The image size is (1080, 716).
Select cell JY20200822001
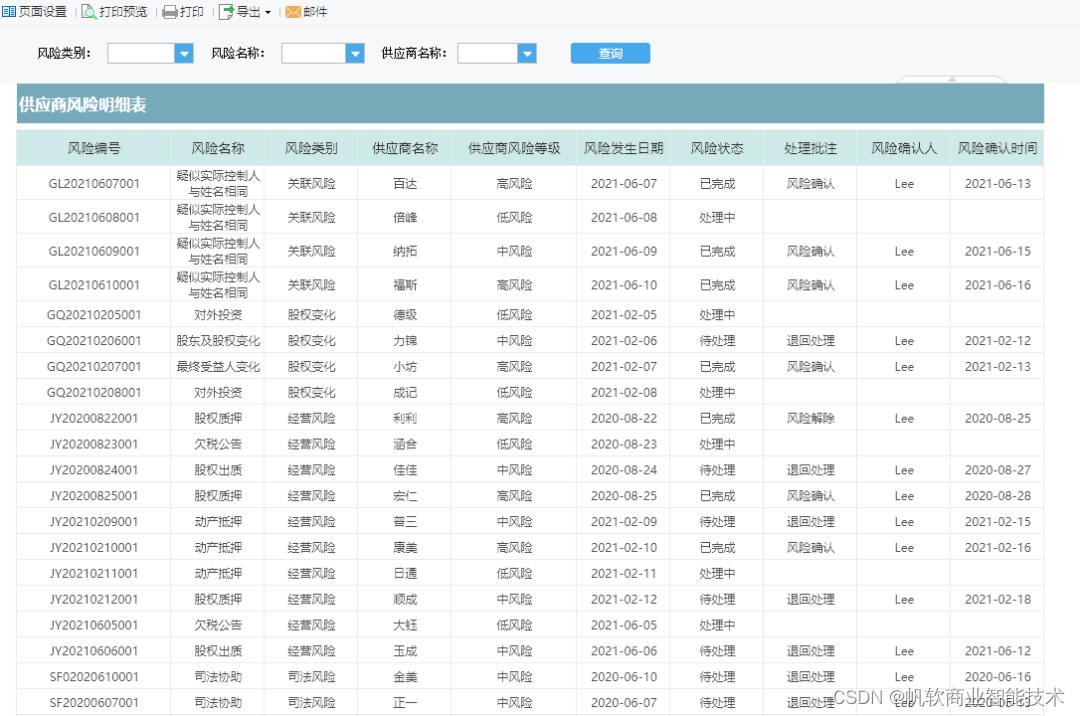tap(94, 419)
